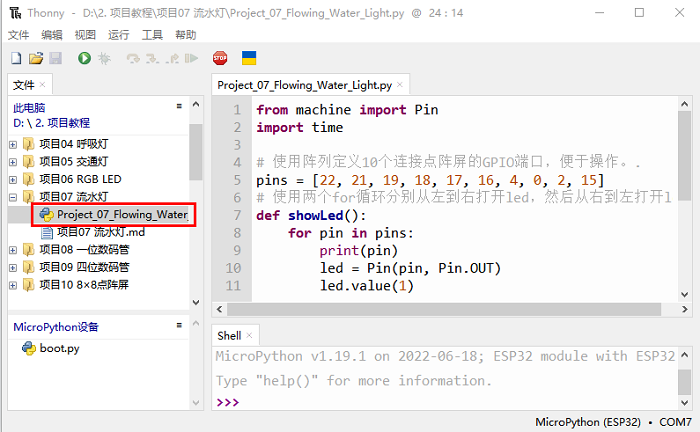Click the Shell prompt input area
700x432 pixels.
[x=450, y=402]
